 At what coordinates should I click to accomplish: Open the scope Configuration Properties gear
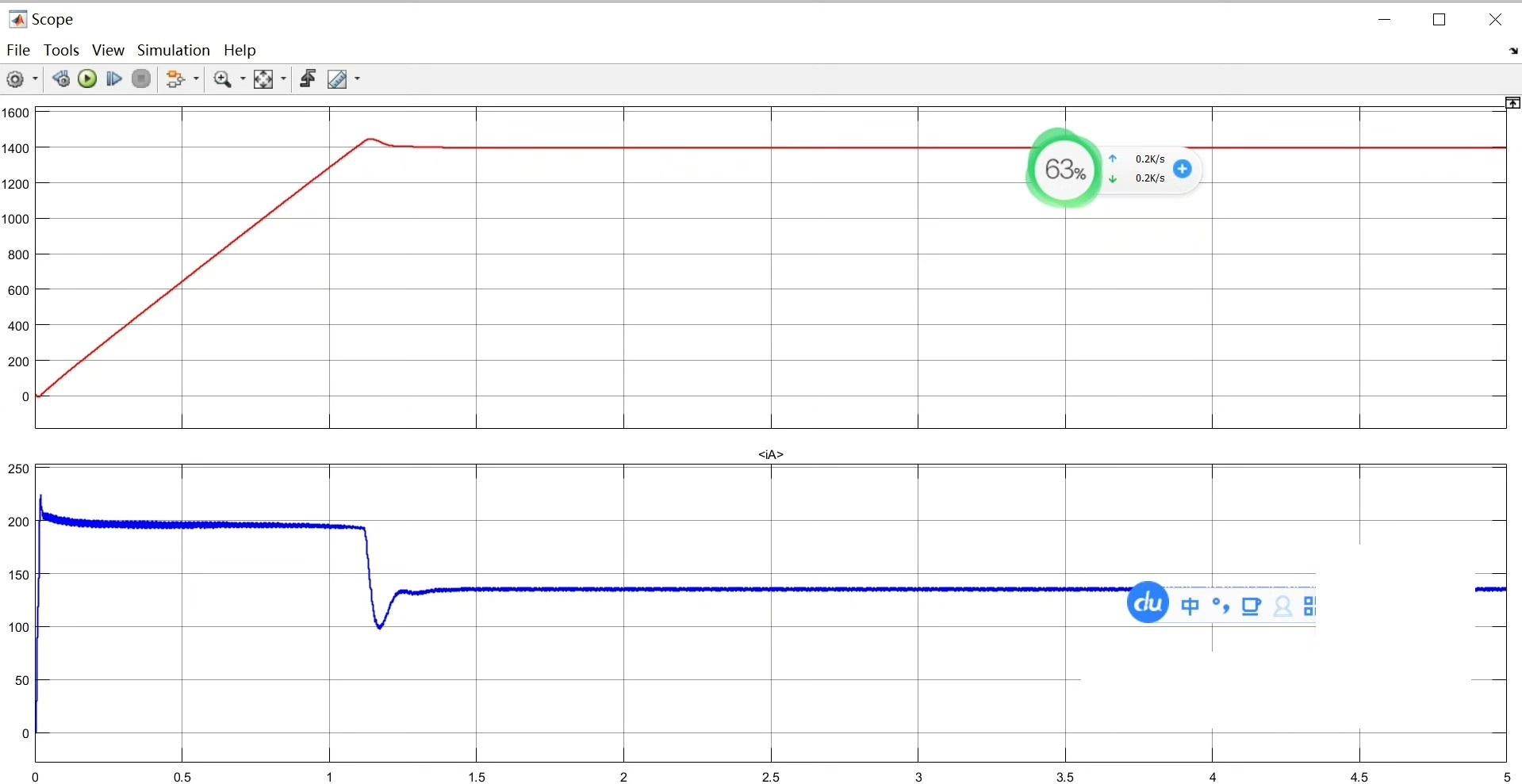pyautogui.click(x=15, y=79)
